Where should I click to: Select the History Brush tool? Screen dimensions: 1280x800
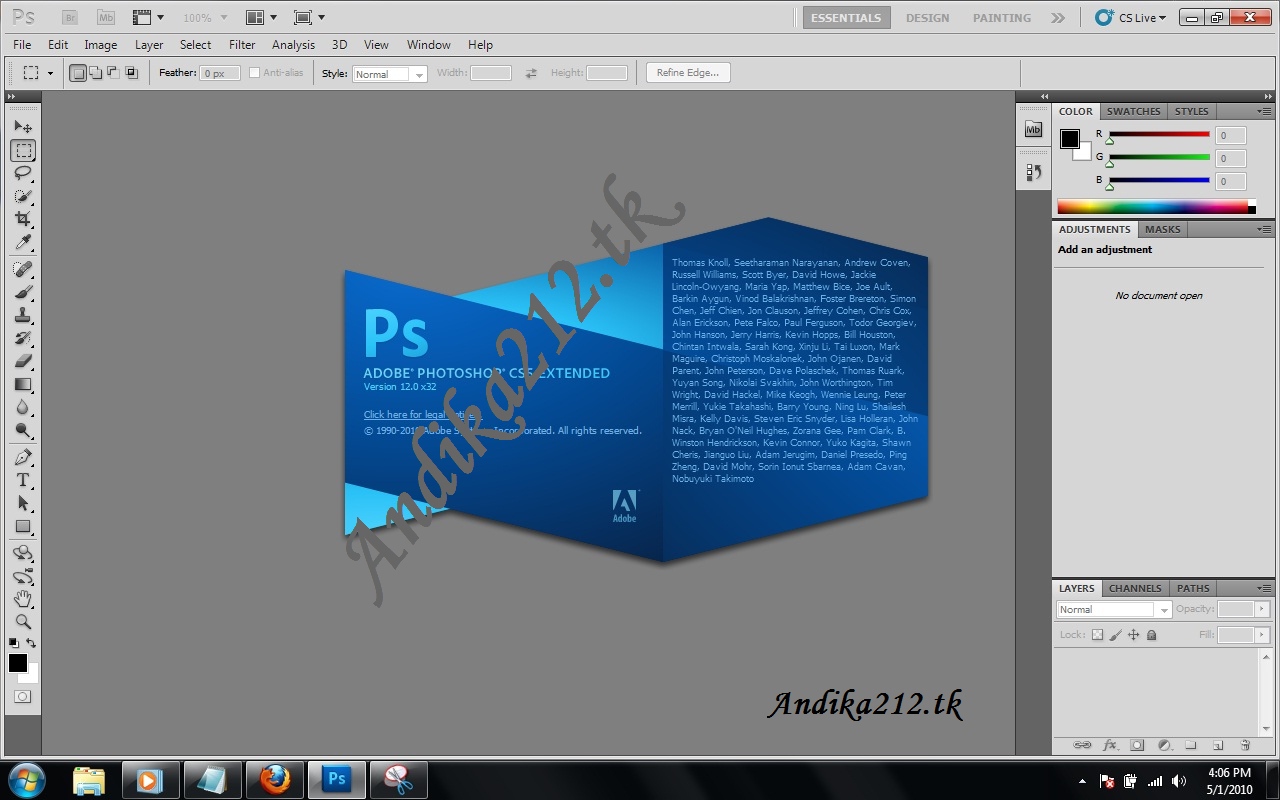click(x=23, y=339)
